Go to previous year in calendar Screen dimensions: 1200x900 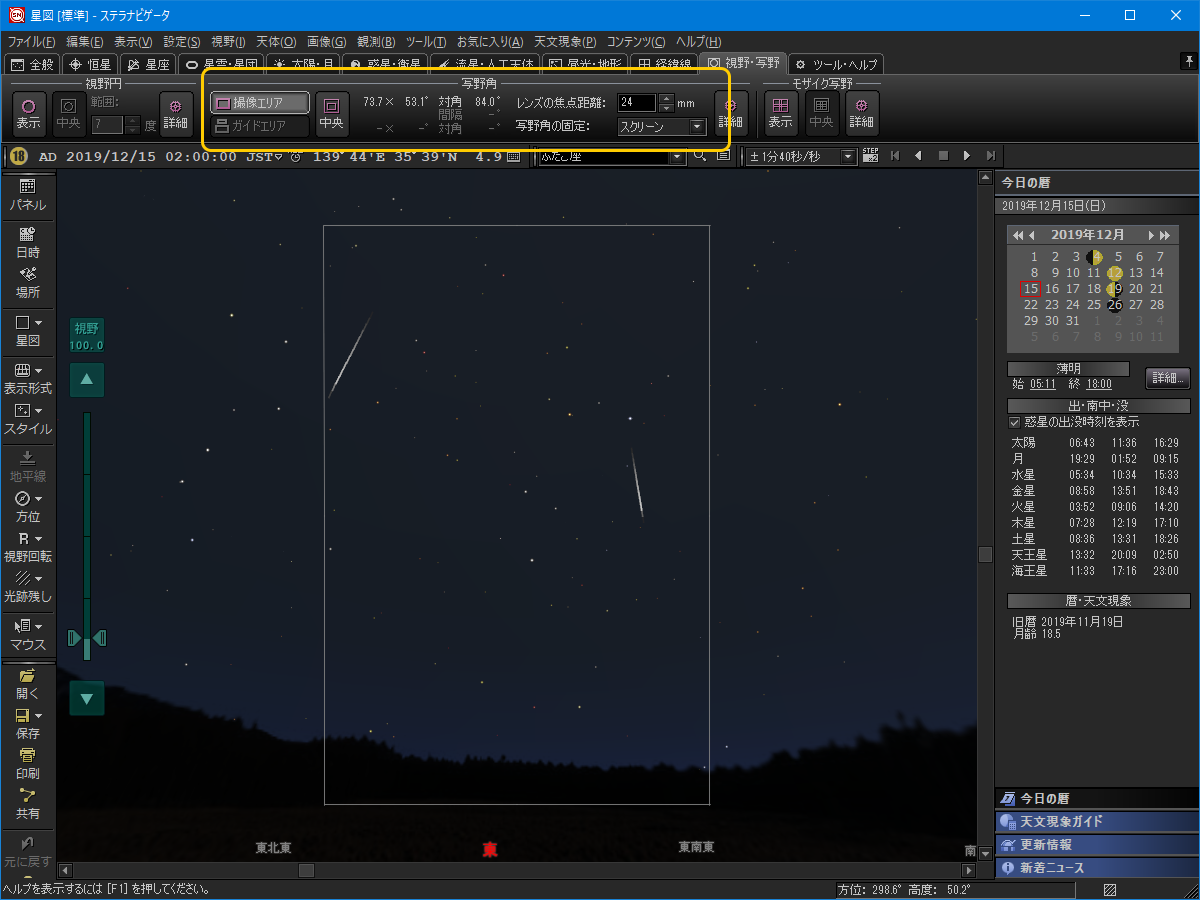(1018, 235)
